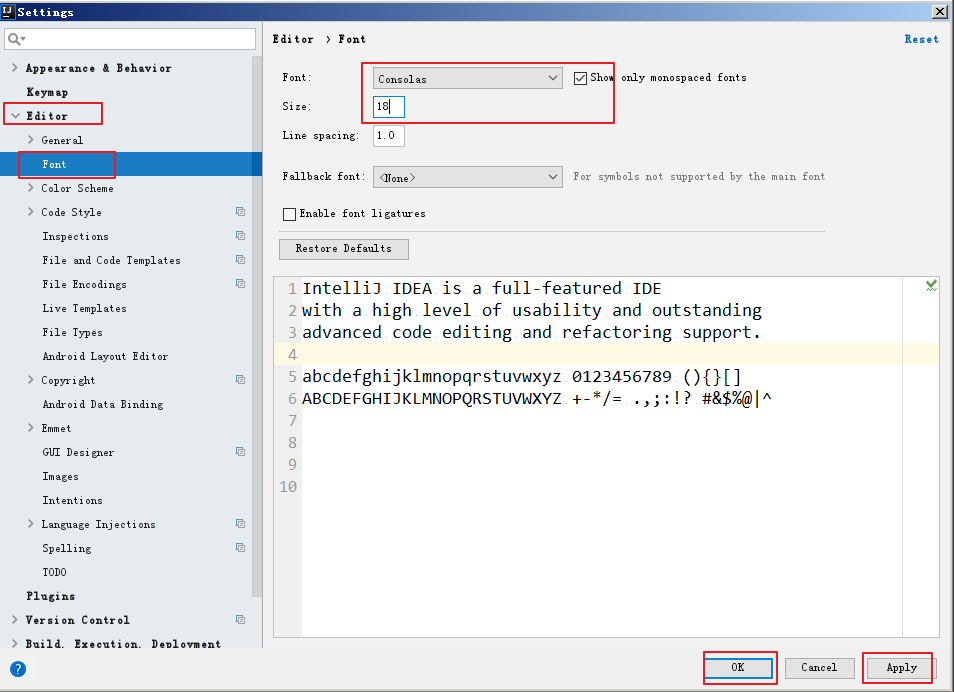The height and width of the screenshot is (692, 954).
Task: Open File and Code Templates settings
Action: click(111, 260)
